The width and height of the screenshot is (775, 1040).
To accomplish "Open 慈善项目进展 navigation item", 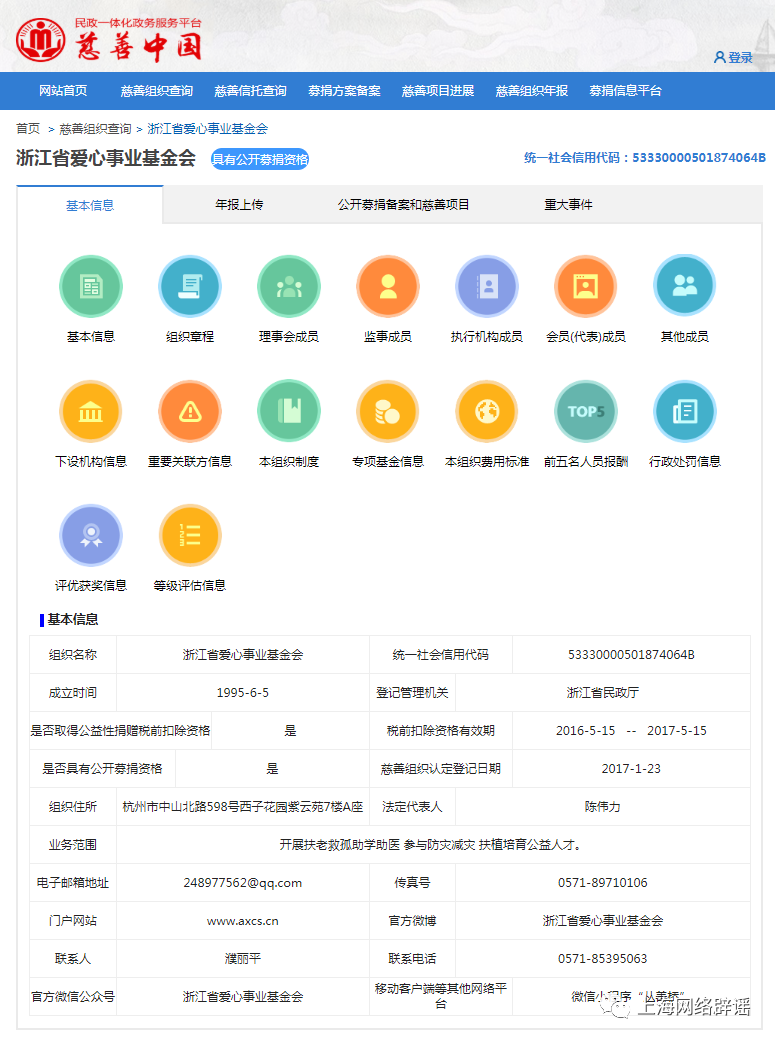I will pyautogui.click(x=437, y=91).
